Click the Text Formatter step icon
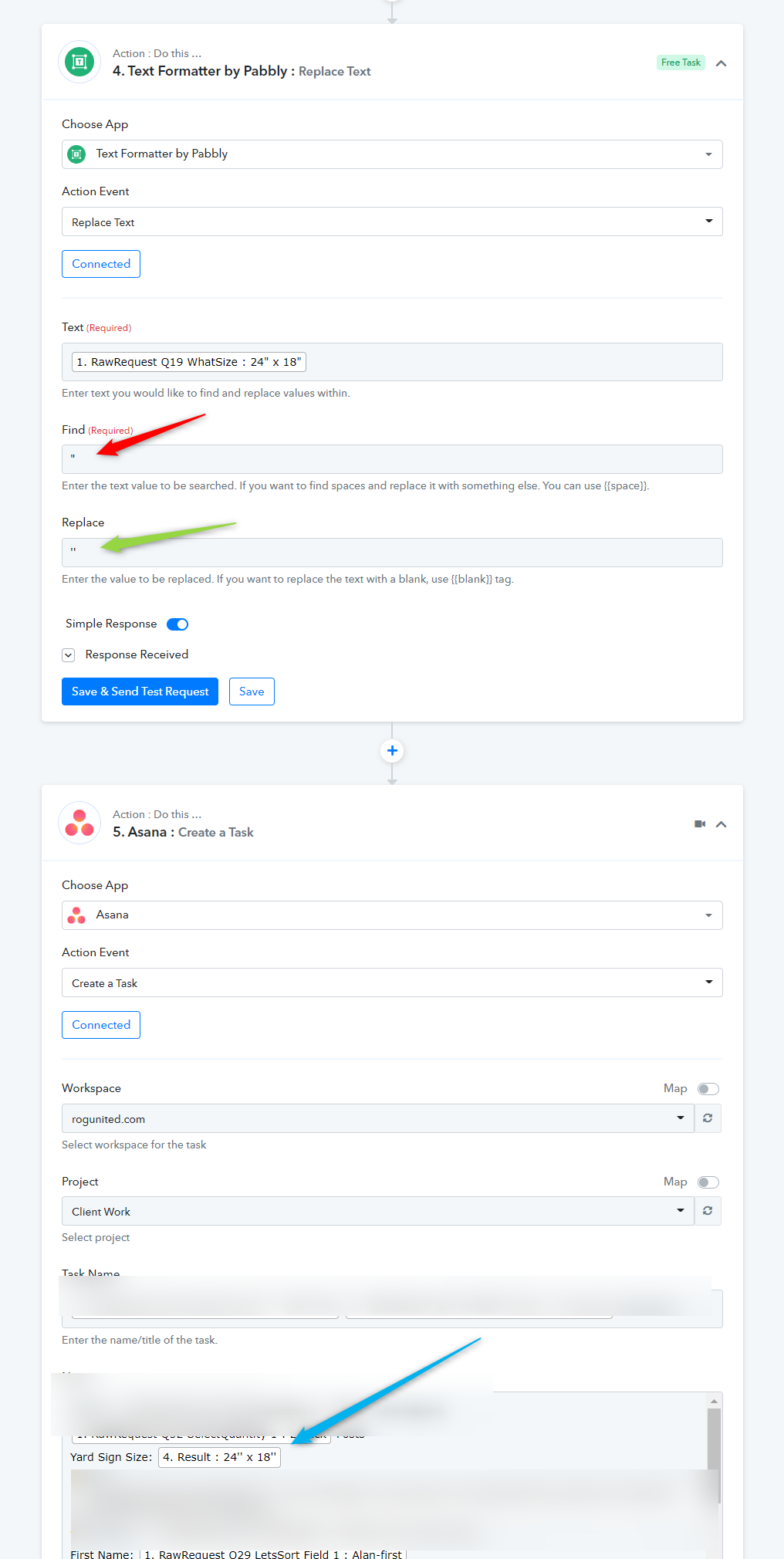The width and height of the screenshot is (784, 1559). [79, 62]
